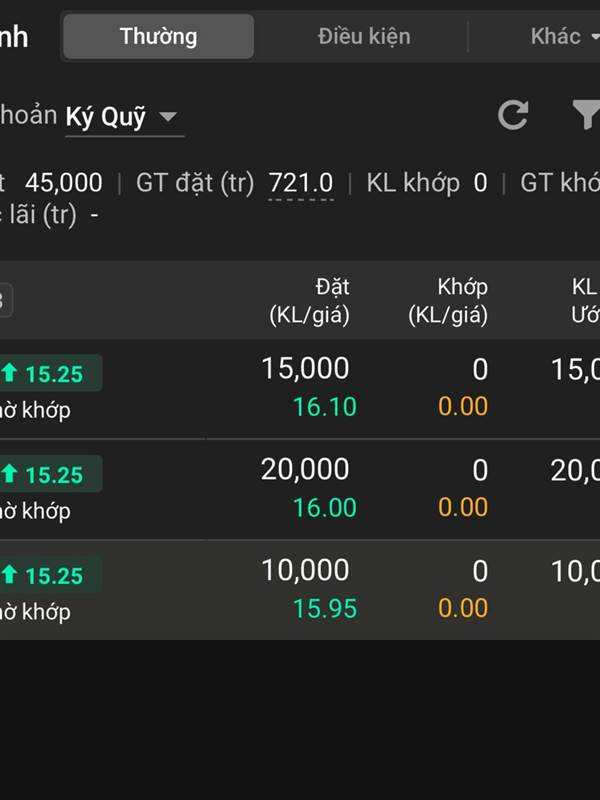The width and height of the screenshot is (600, 800).
Task: Open the Khác dropdown menu
Action: [564, 36]
